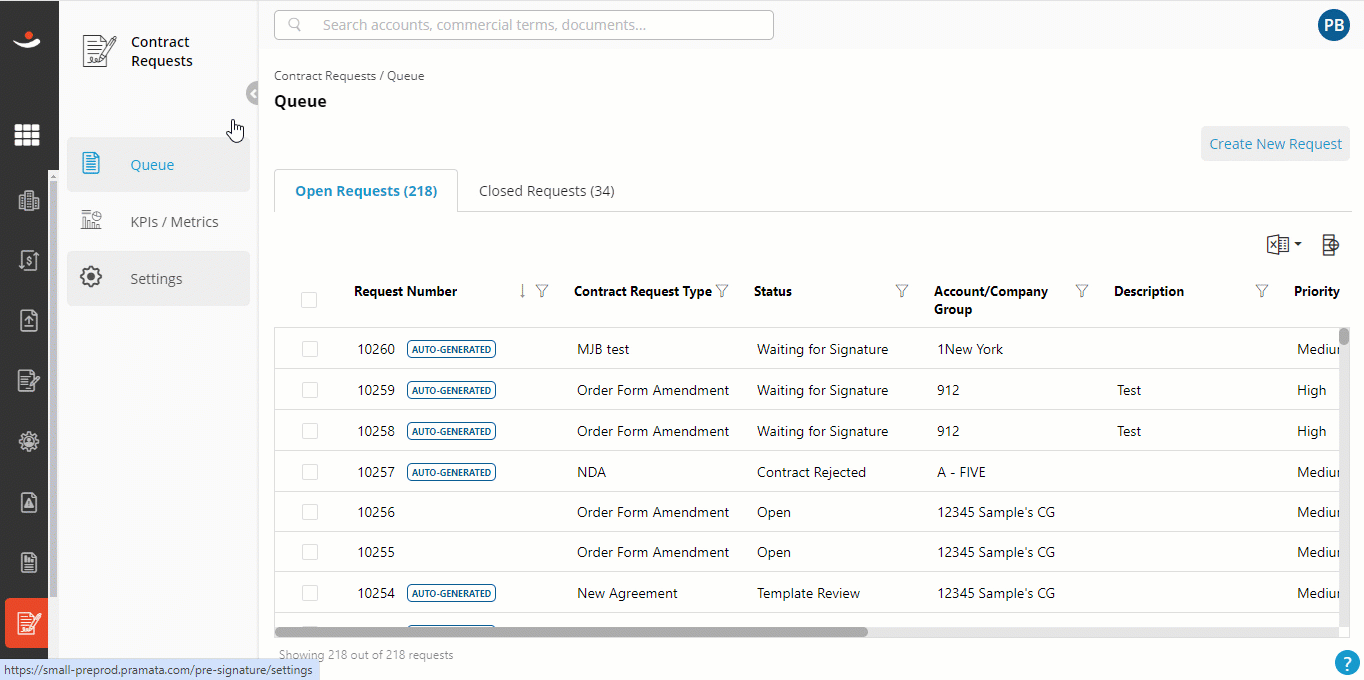Filter the Contract Request Type column

click(x=722, y=291)
